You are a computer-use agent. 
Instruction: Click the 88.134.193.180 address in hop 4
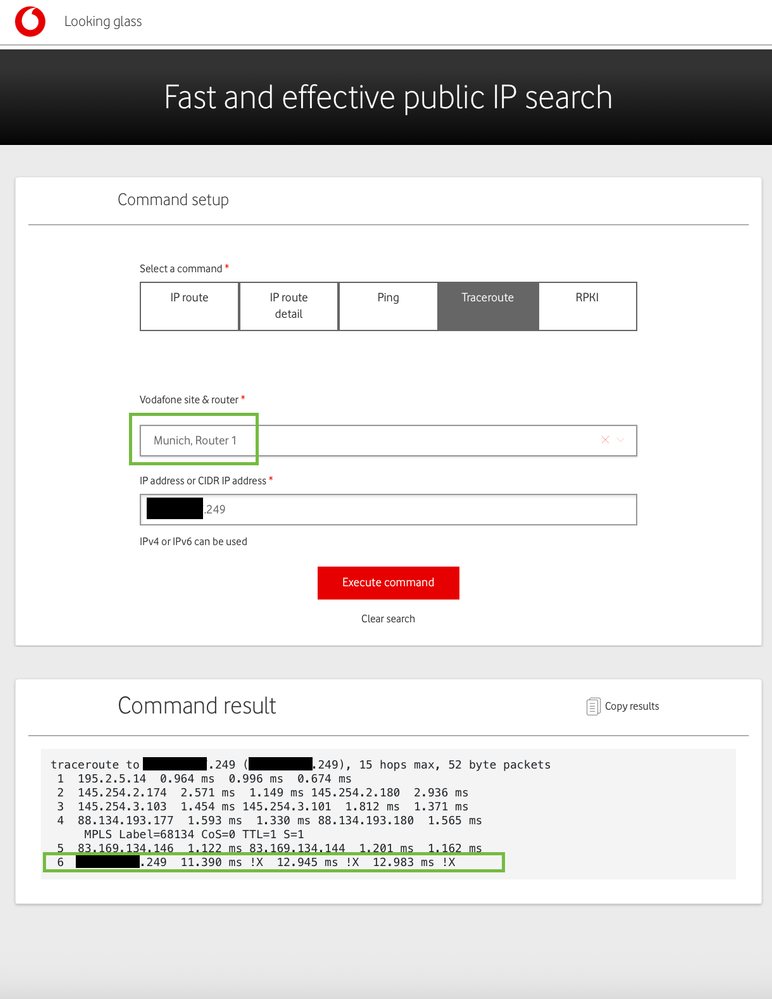tap(366, 821)
